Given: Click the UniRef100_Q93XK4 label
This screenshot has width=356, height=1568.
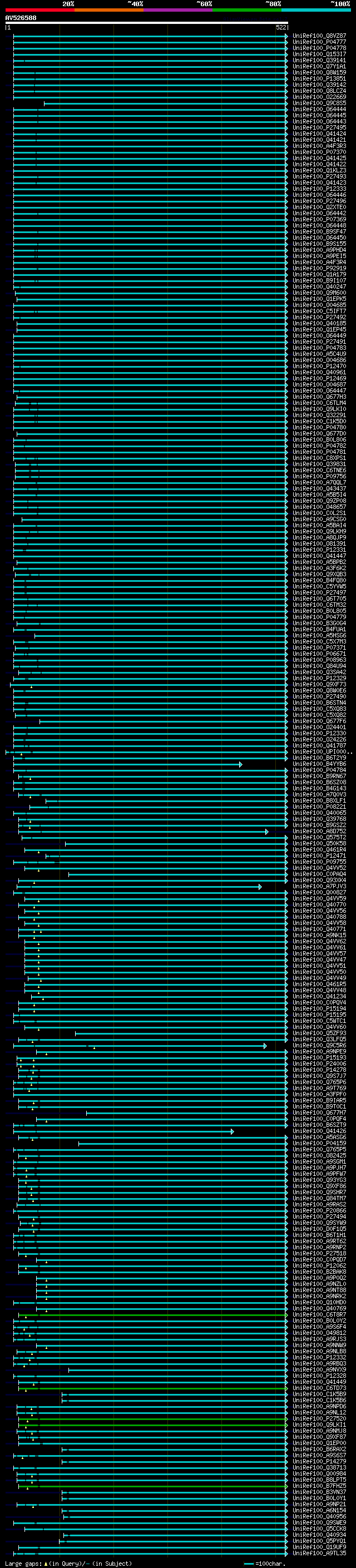Looking at the screenshot, I should tap(319, 880).
